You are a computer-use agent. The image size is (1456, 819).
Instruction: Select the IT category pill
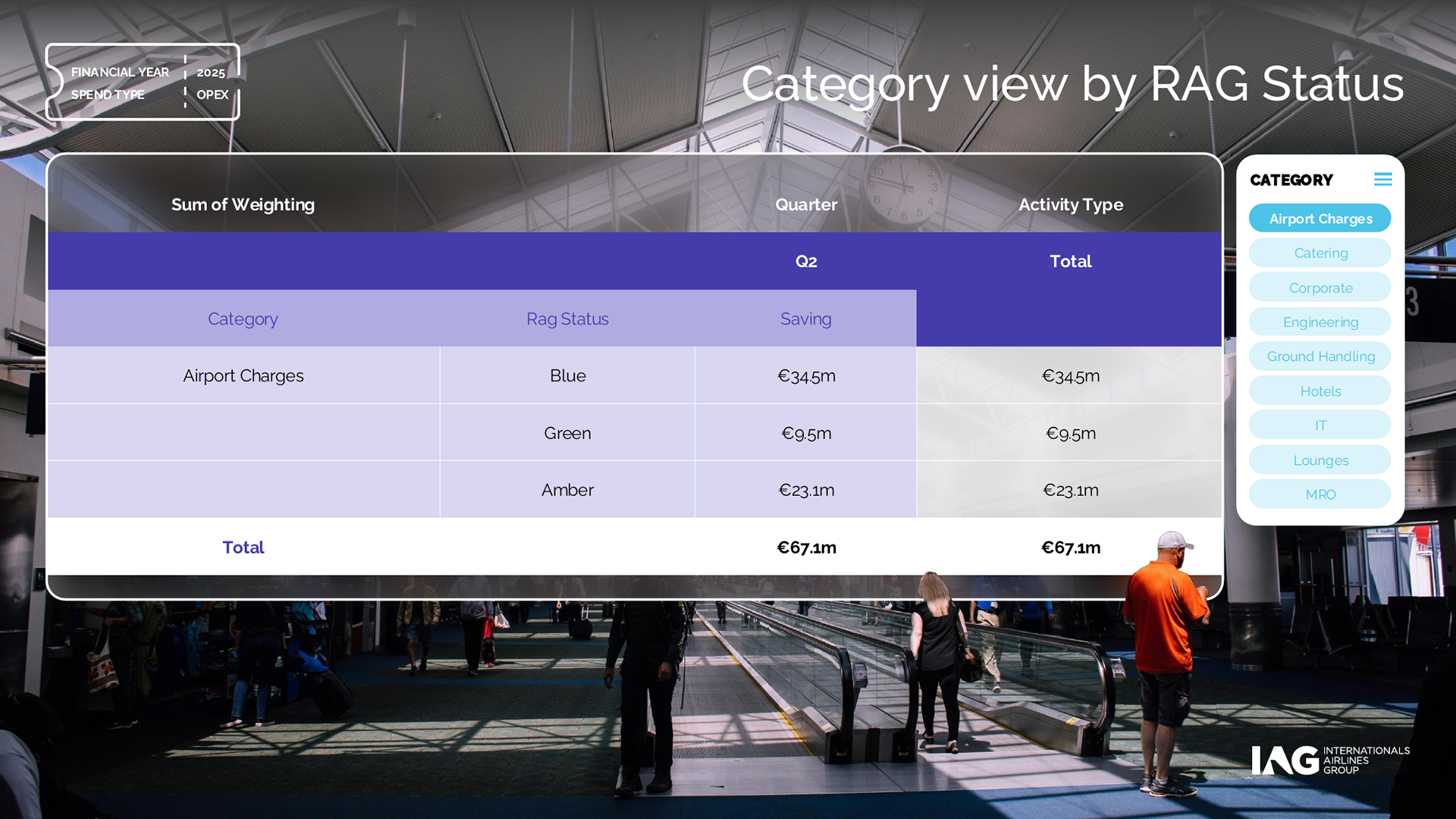(x=1319, y=425)
